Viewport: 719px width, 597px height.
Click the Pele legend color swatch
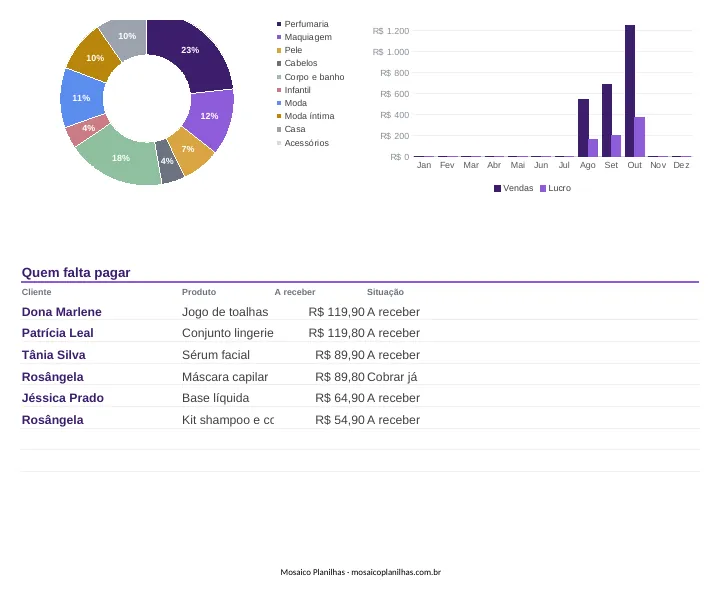279,50
